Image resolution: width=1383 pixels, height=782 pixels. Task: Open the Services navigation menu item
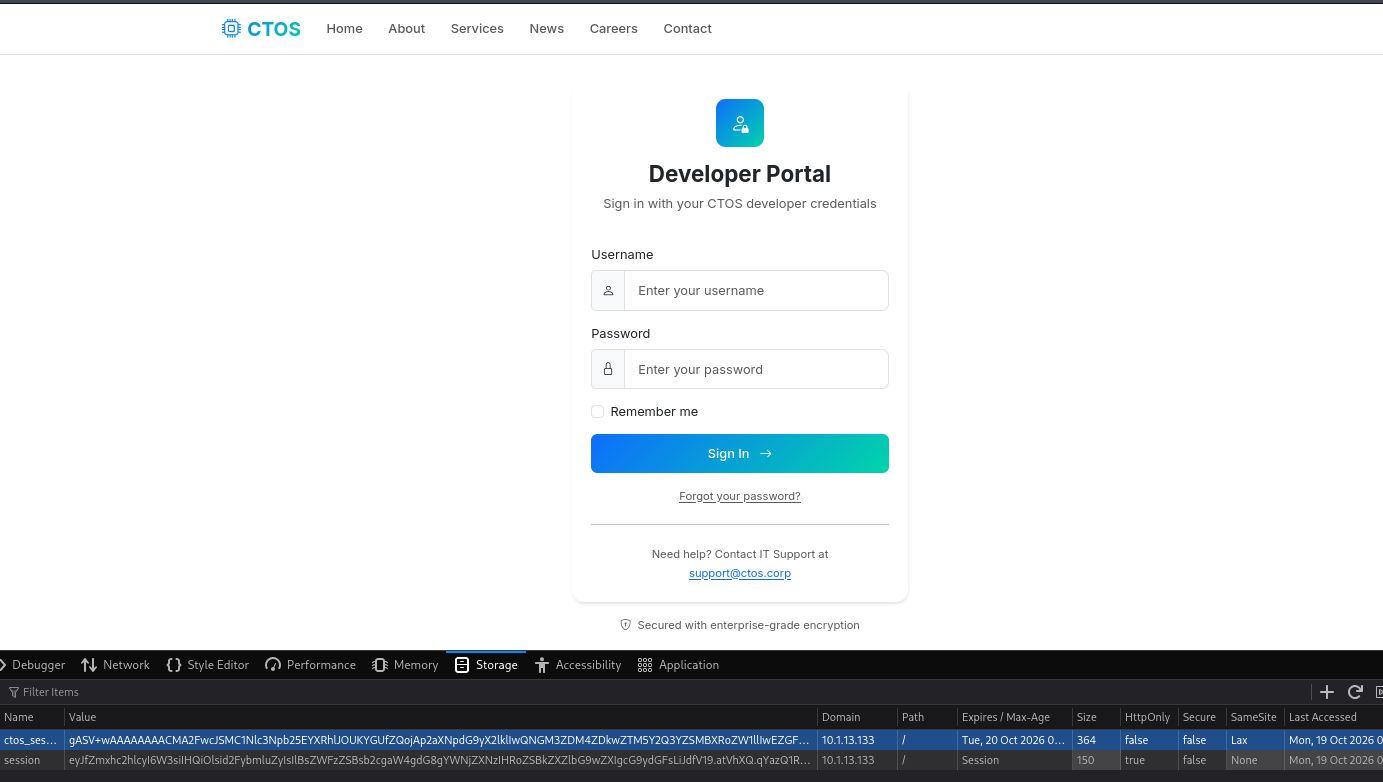477,28
